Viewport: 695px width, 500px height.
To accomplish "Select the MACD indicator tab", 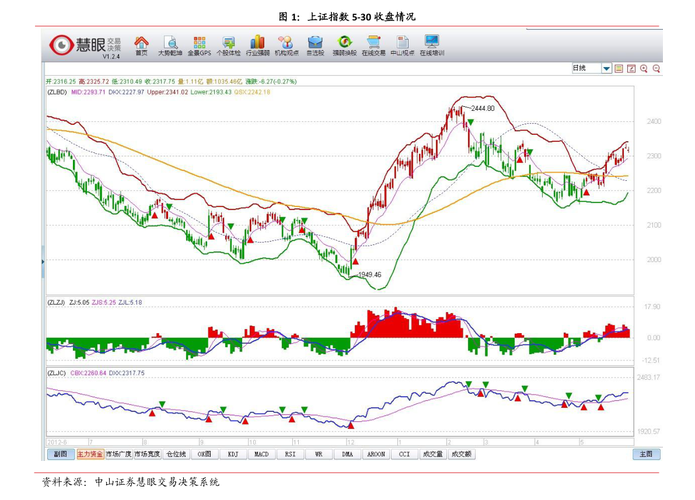I will [261, 453].
